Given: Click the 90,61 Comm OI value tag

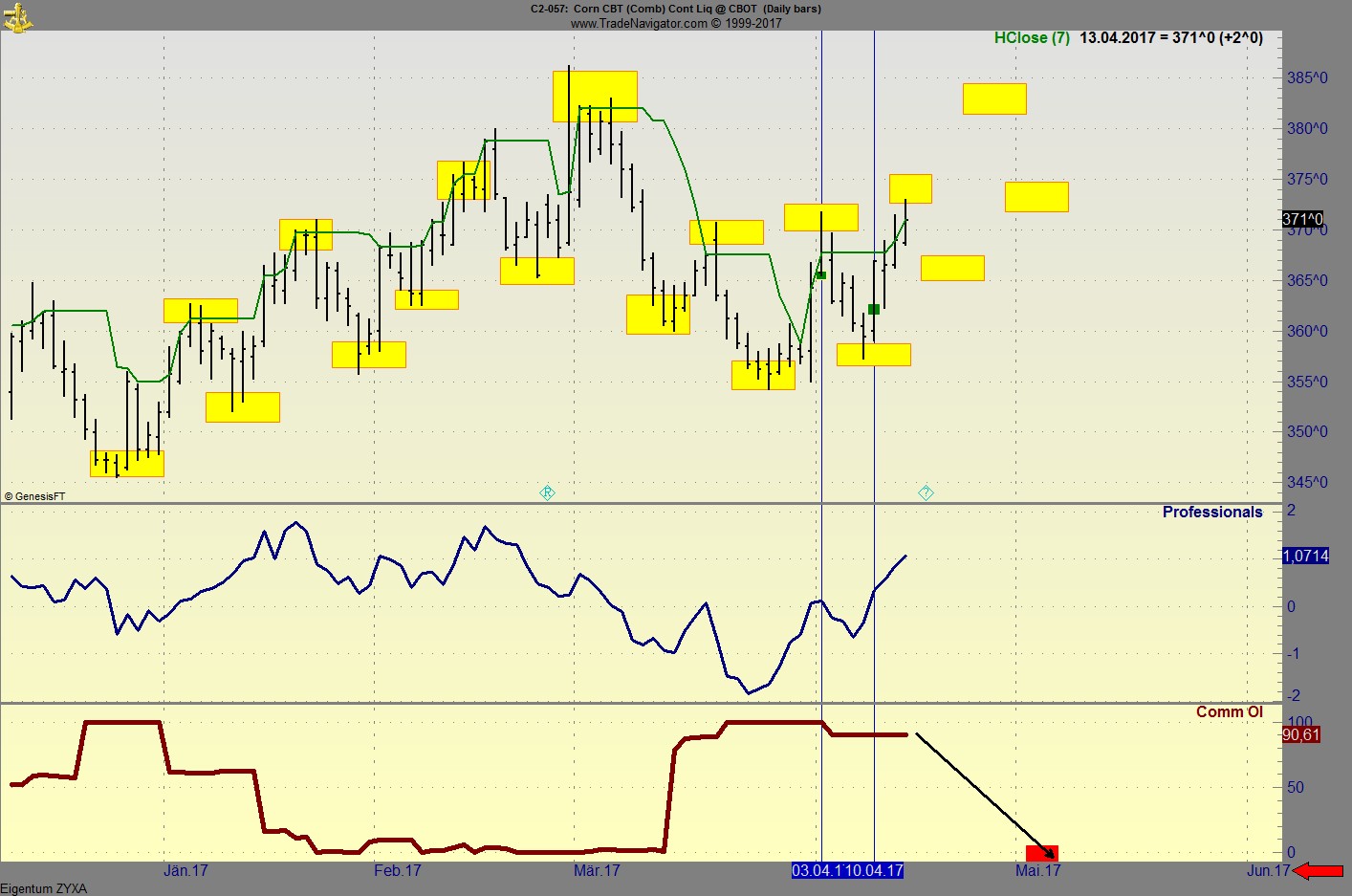Looking at the screenshot, I should (x=1300, y=734).
